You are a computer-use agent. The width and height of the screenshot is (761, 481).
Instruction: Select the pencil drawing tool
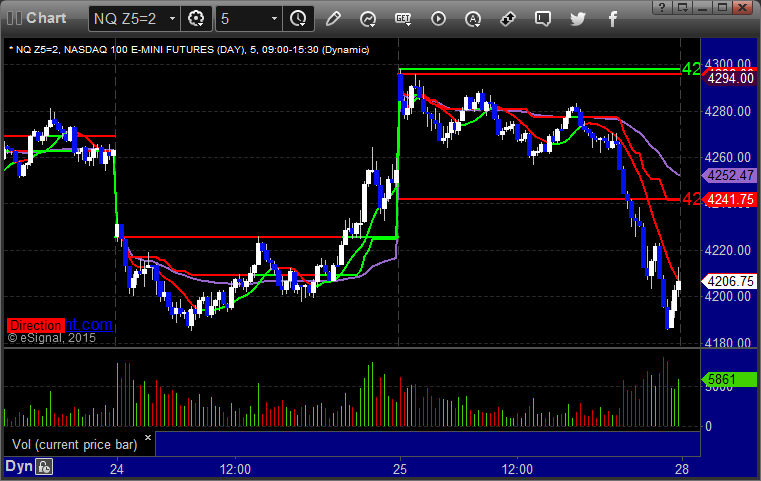pos(333,18)
